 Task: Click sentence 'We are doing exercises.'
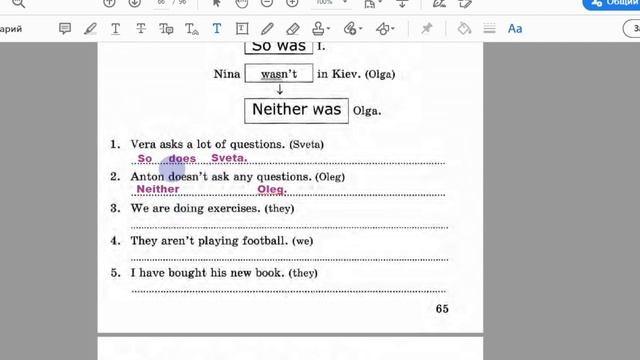196,209
